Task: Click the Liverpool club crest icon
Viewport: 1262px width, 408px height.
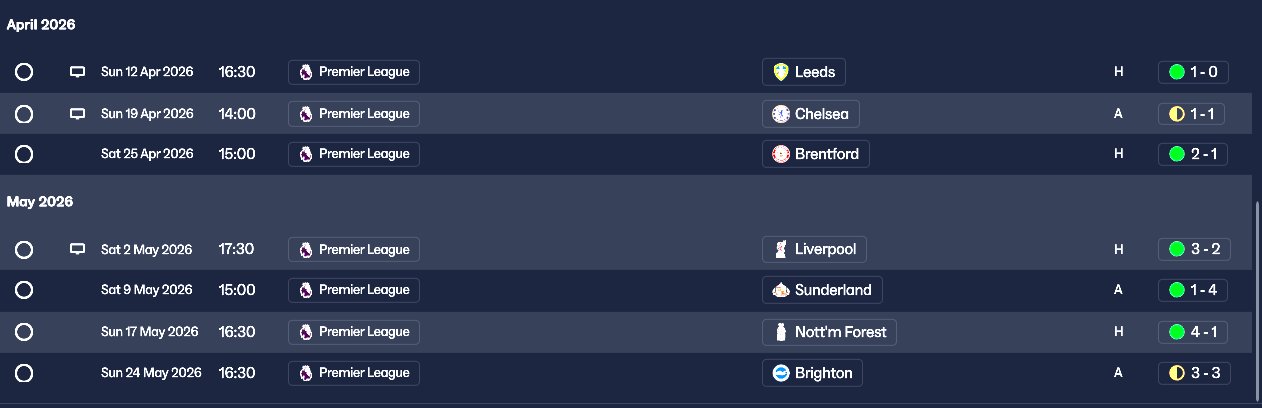Action: click(782, 249)
